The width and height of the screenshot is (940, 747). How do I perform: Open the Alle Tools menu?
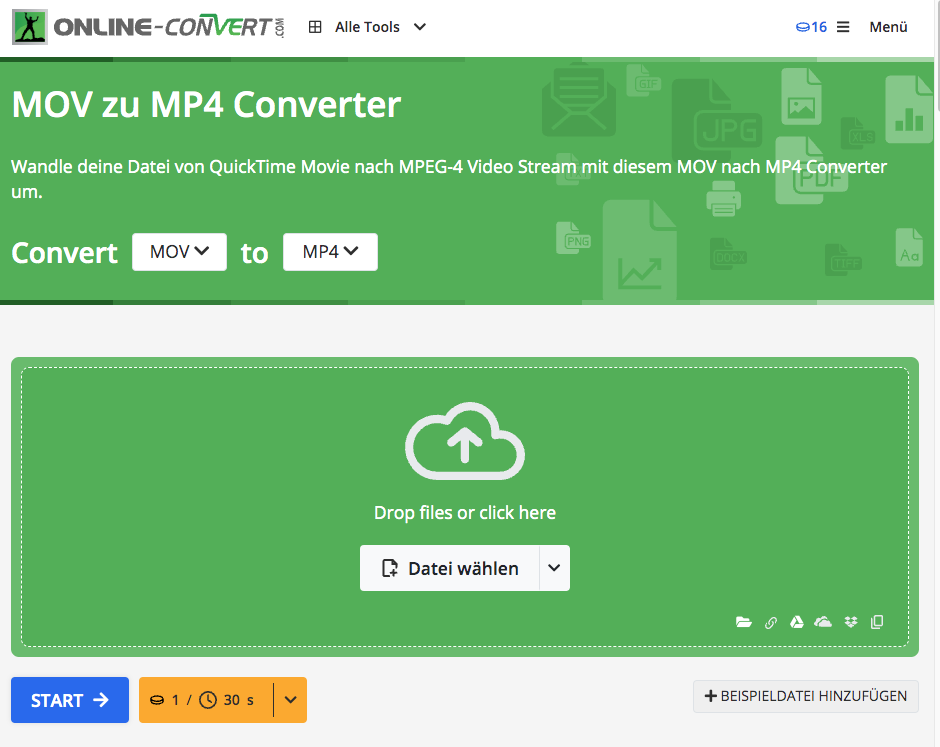point(367,27)
